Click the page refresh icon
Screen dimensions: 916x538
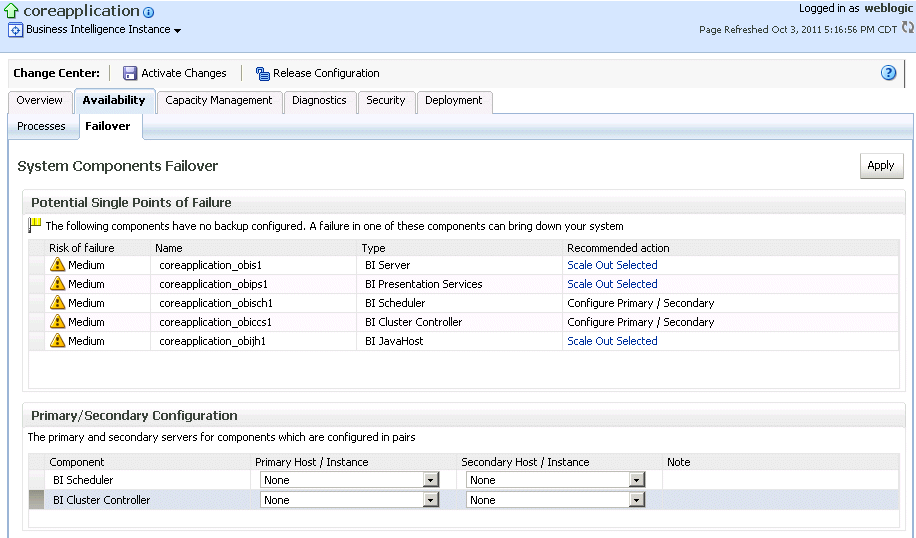(908, 28)
